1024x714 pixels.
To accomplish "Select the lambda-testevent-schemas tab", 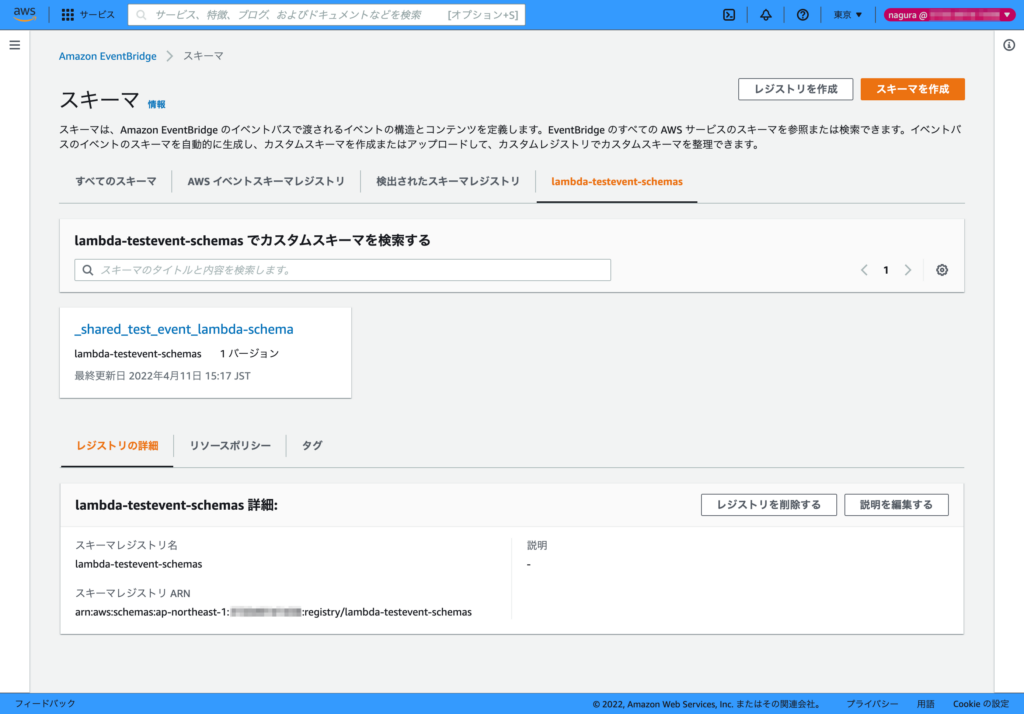I will click(616, 182).
